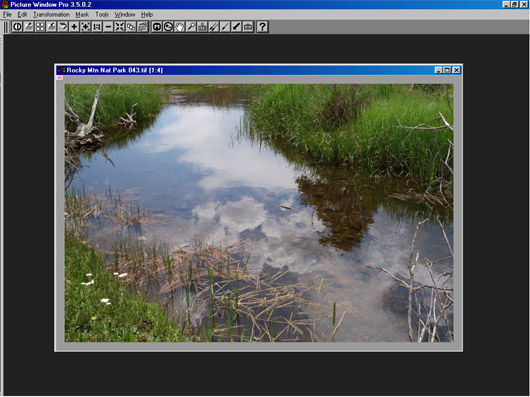
Task: Click the plus zoom-in toolbar icon
Action: 74,27
